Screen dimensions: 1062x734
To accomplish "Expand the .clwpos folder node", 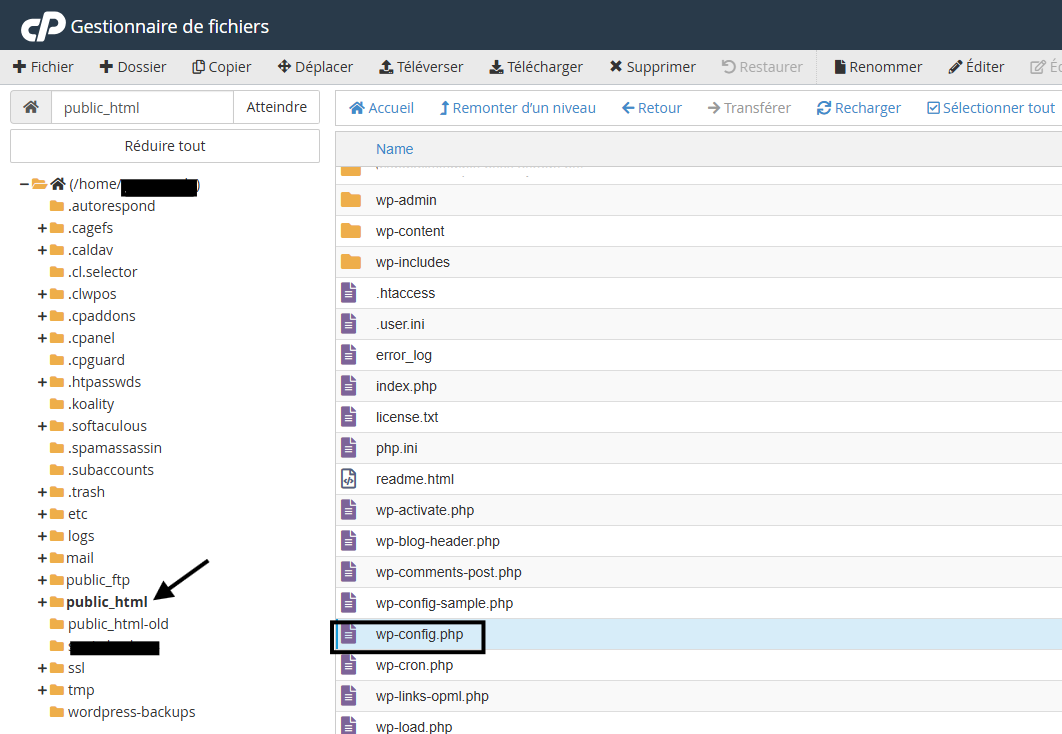I will point(42,294).
